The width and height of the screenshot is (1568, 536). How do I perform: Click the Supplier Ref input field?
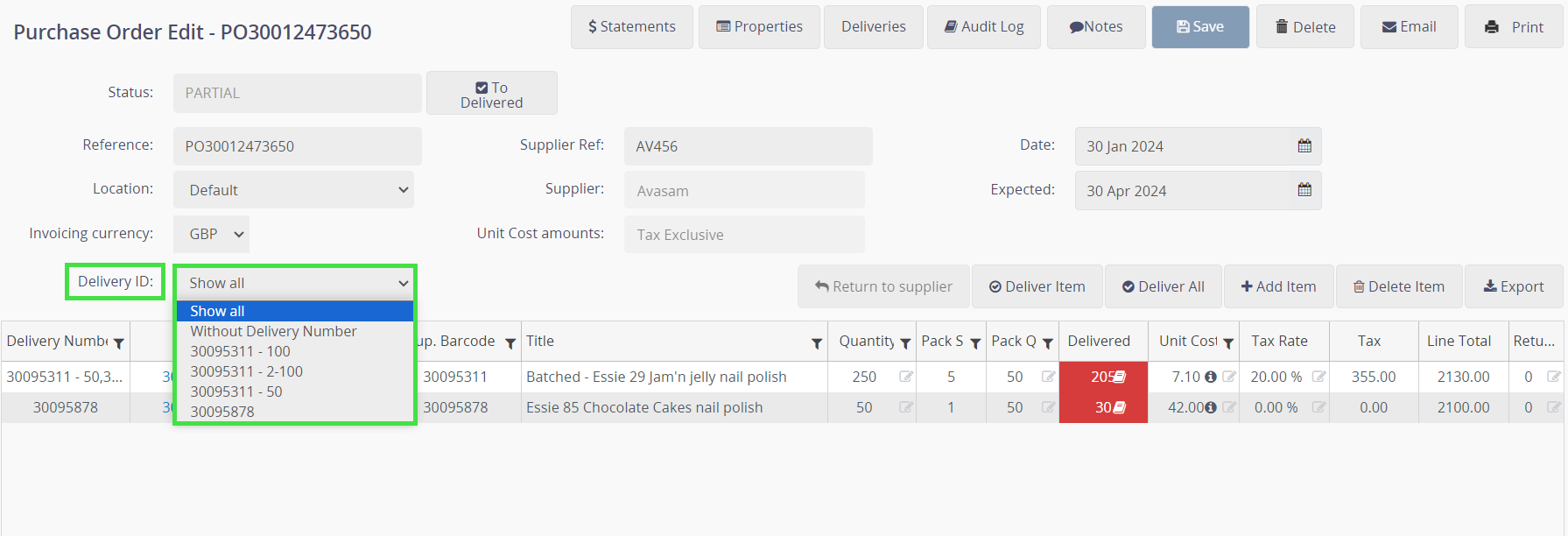748,146
